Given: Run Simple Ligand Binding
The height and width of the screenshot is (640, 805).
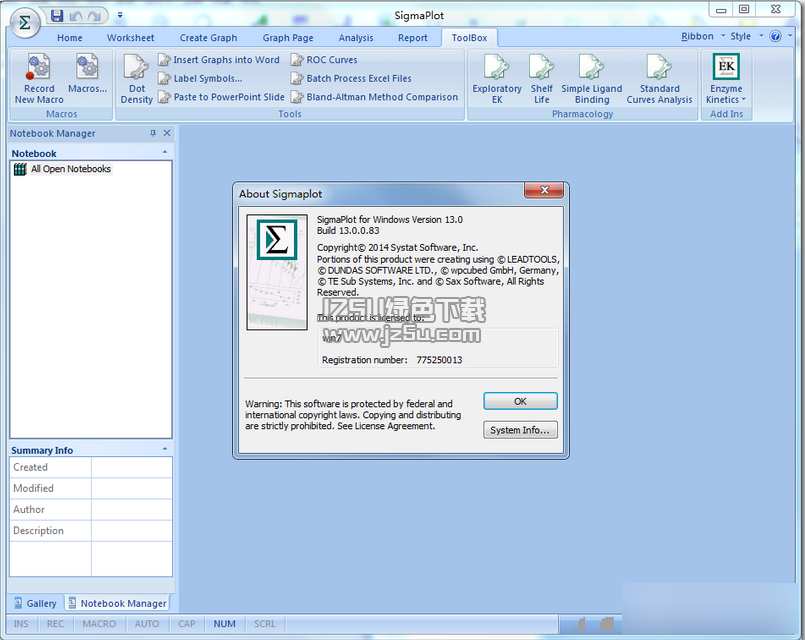Looking at the screenshot, I should [x=591, y=79].
